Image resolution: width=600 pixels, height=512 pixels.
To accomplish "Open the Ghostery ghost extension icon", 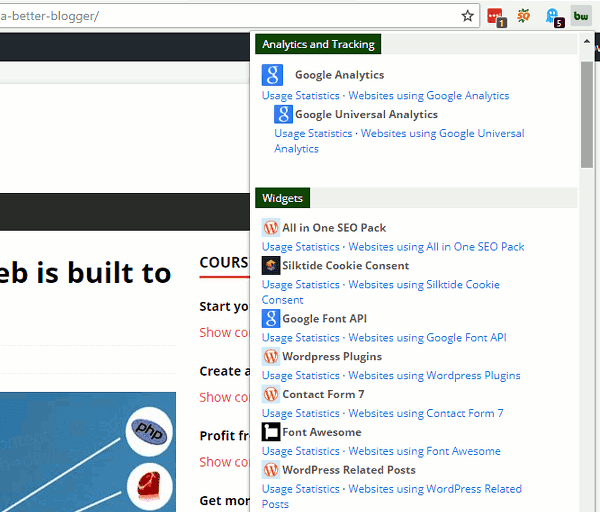I will coord(554,17).
